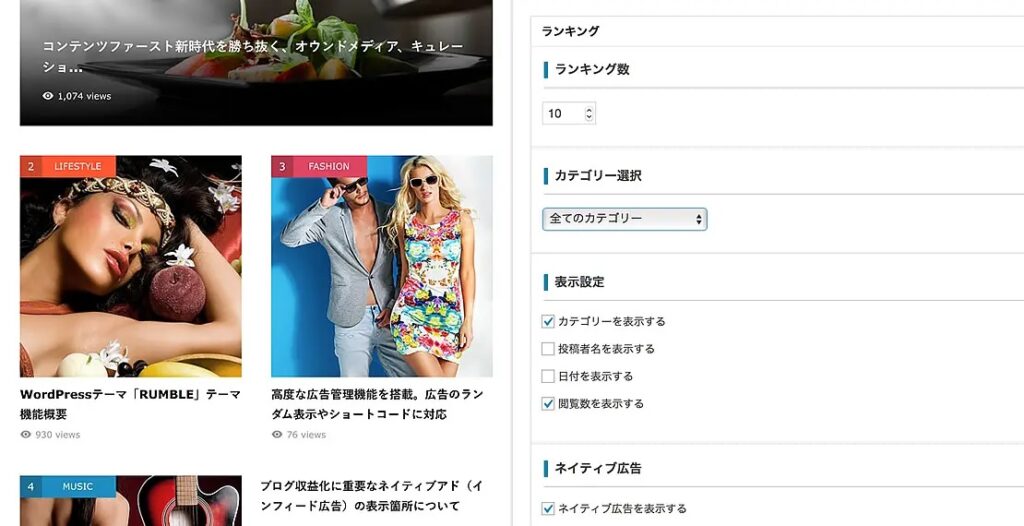Click the eye icon beside 1,074 views
Screen dimensions: 1024x526
[x=48, y=96]
